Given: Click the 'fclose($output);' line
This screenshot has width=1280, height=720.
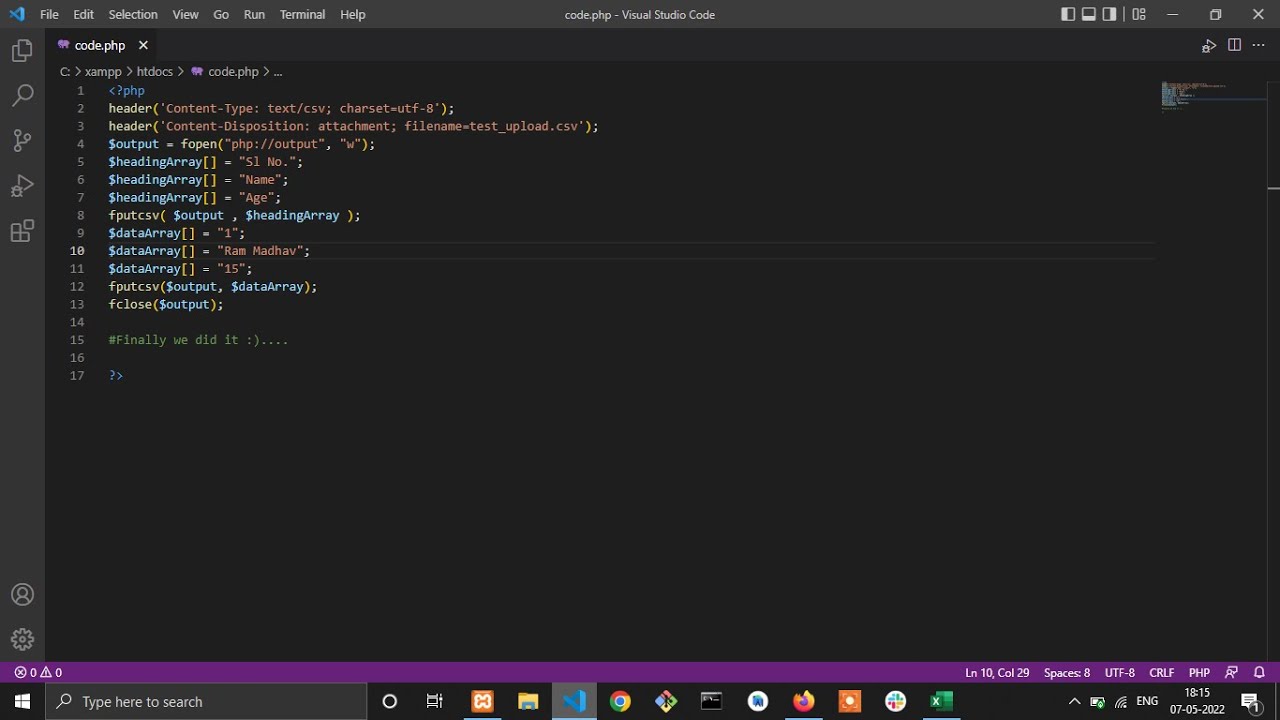Looking at the screenshot, I should [x=166, y=304].
